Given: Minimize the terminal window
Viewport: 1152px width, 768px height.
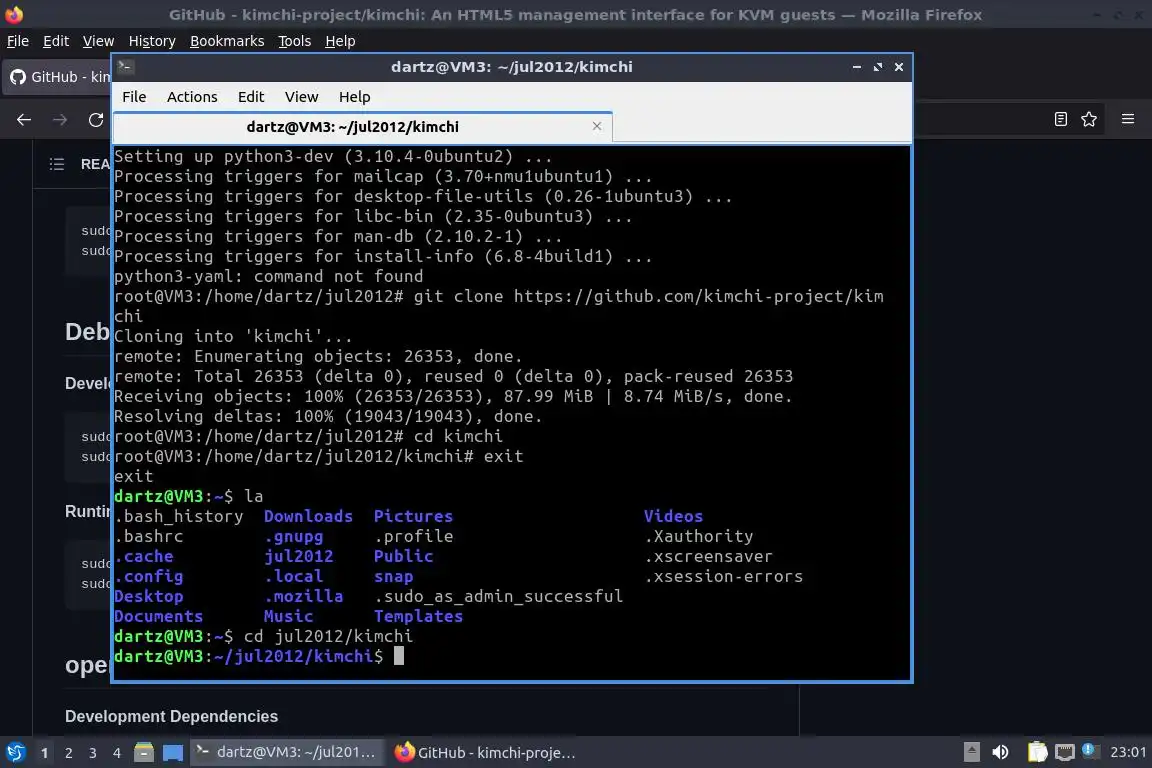Looking at the screenshot, I should (x=857, y=67).
